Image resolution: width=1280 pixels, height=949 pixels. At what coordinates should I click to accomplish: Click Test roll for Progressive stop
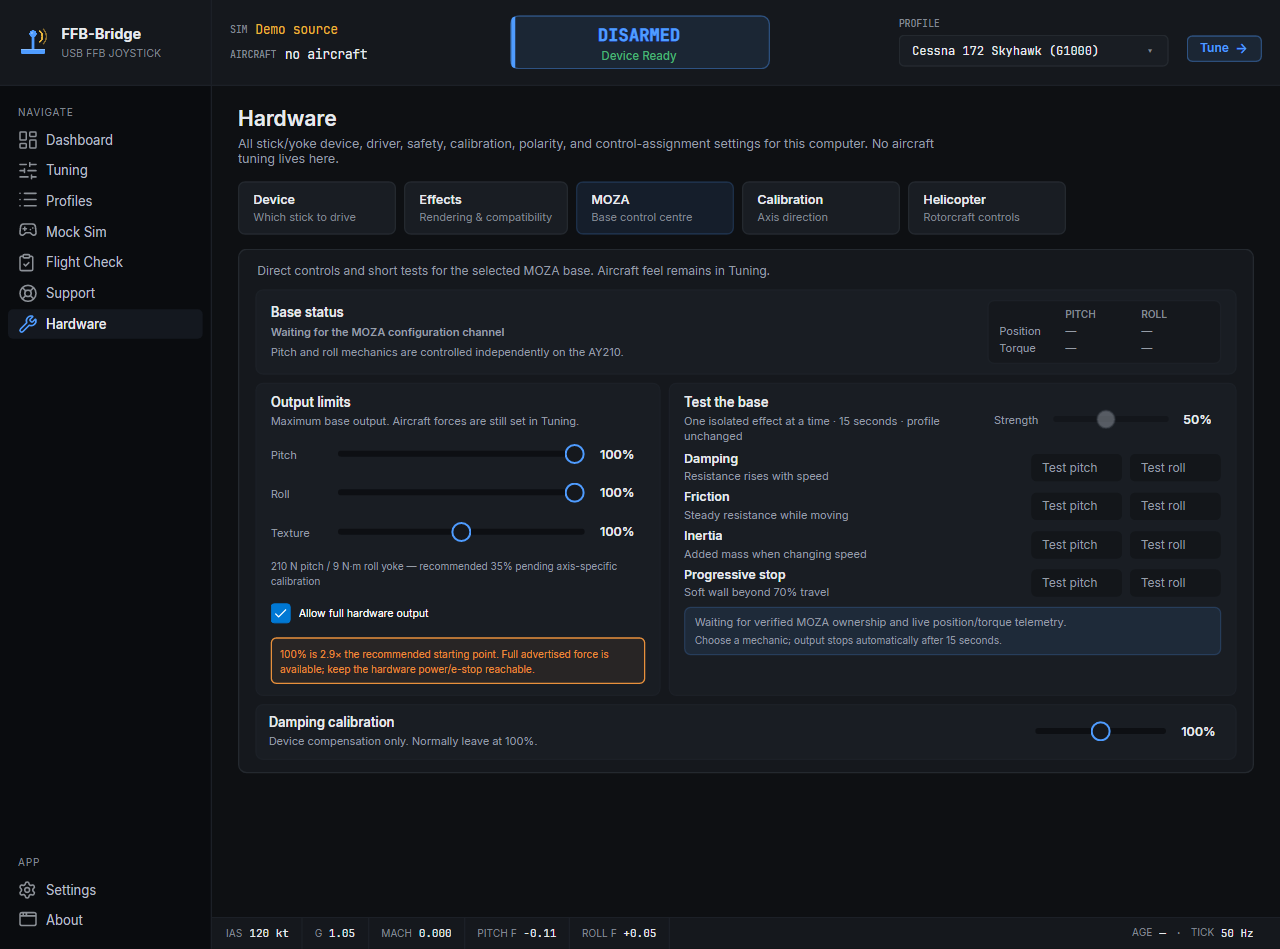pyautogui.click(x=1175, y=583)
